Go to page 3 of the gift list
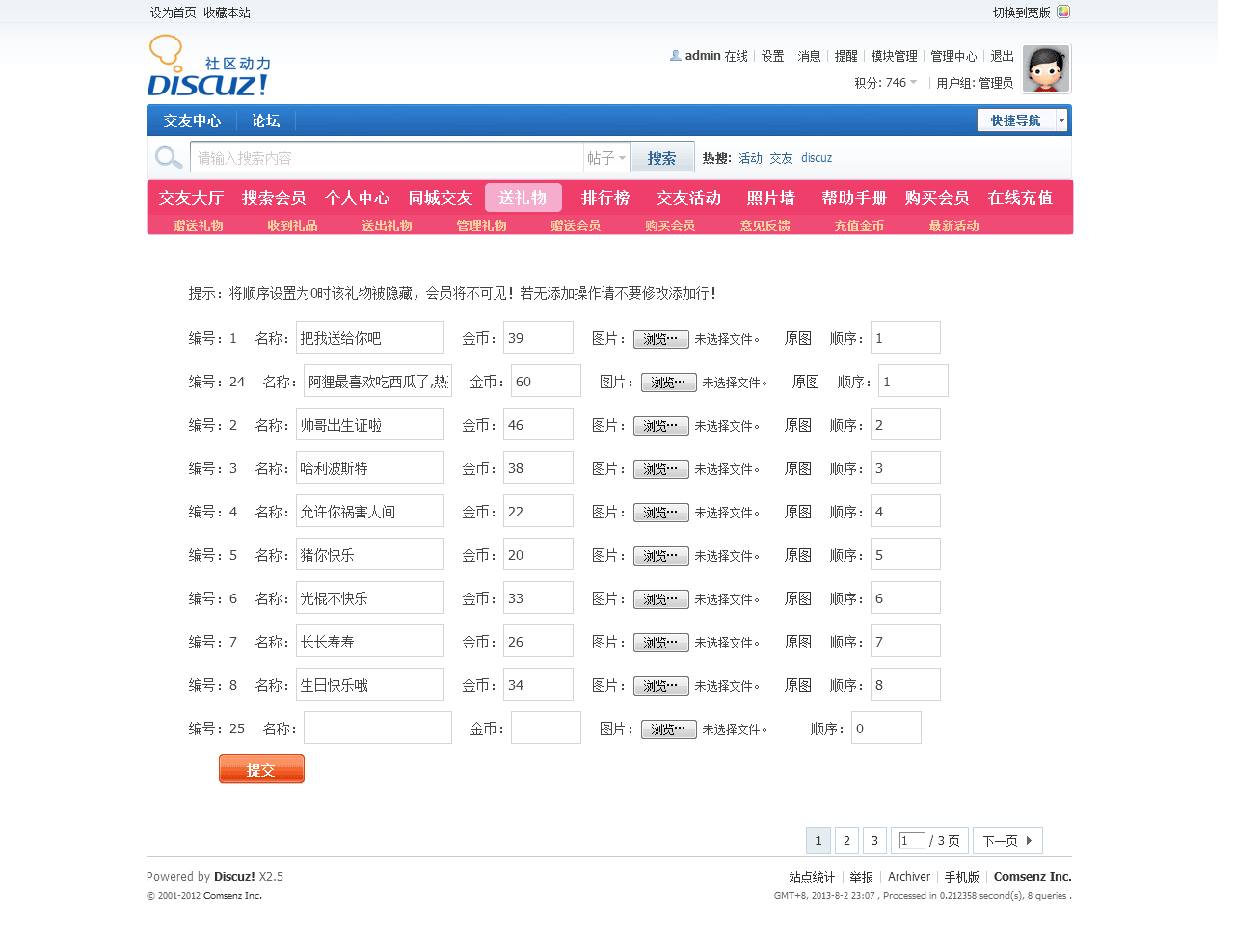 pyautogui.click(x=874, y=840)
